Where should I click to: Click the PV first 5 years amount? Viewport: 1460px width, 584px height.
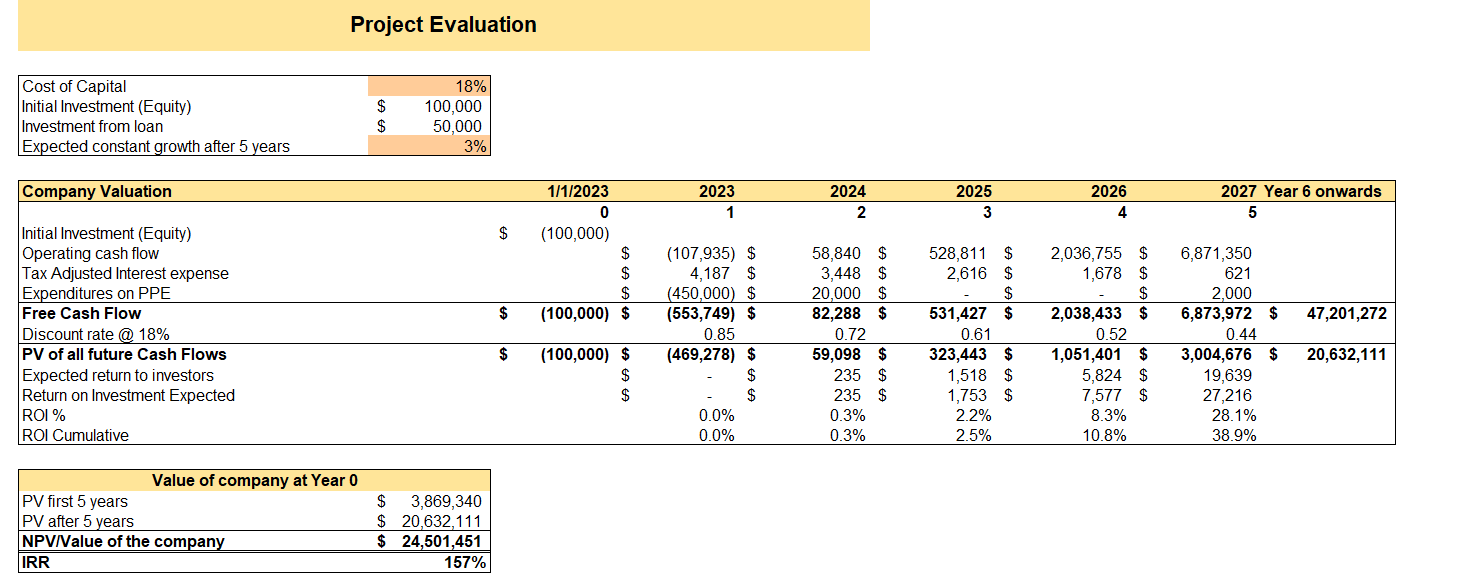[445, 500]
